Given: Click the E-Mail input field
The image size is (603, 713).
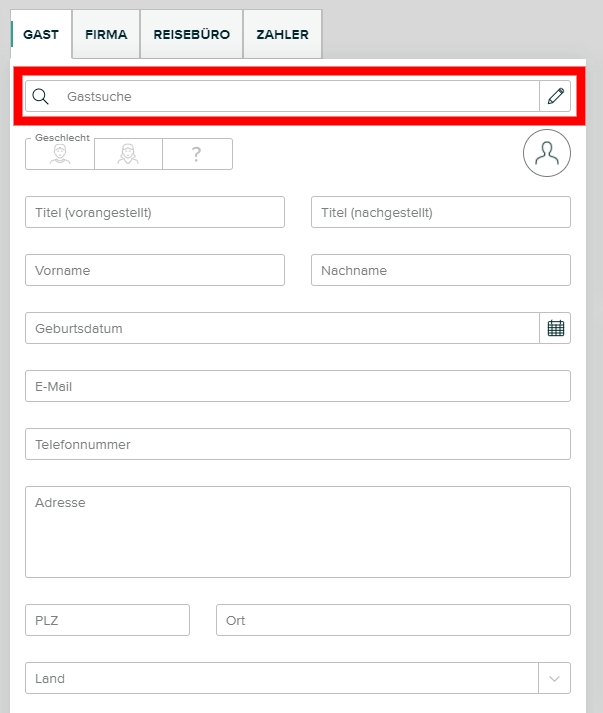Looking at the screenshot, I should click(x=298, y=386).
